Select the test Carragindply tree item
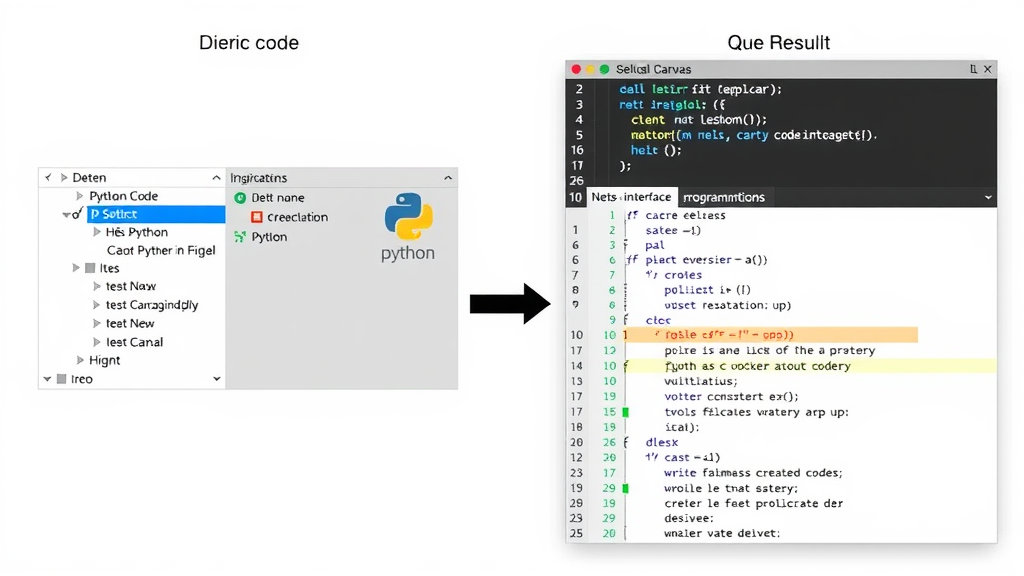This screenshot has width=1024, height=576. (x=152, y=305)
